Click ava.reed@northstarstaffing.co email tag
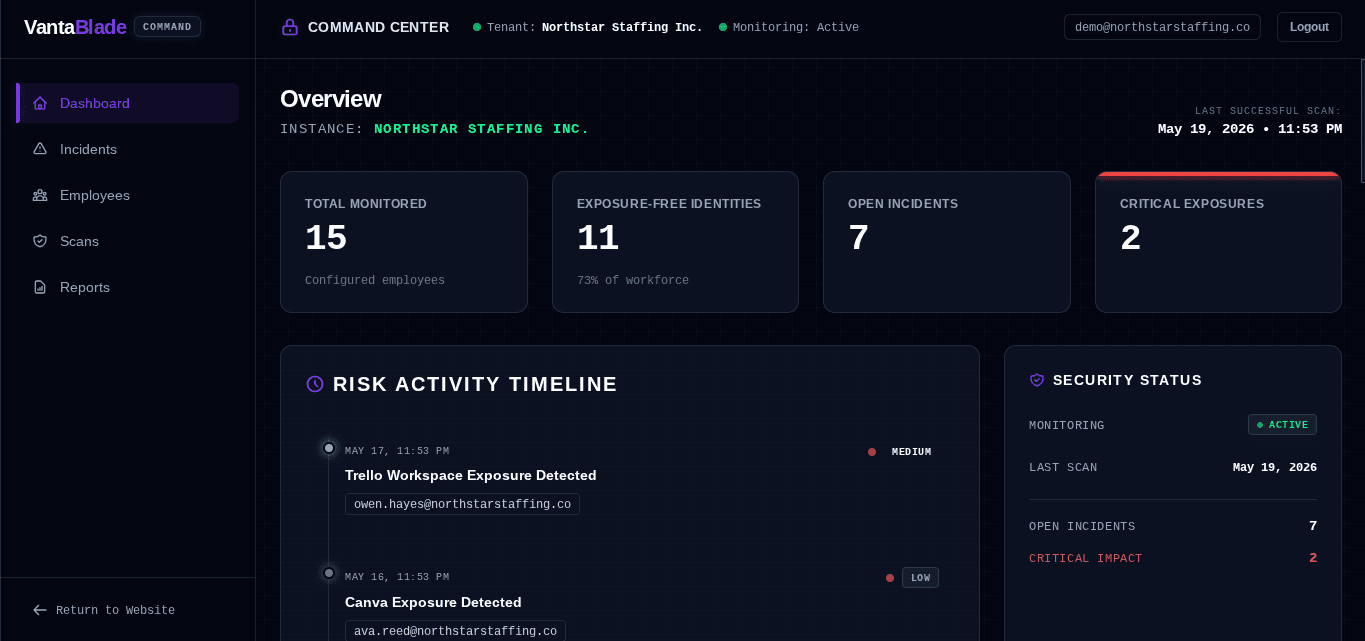 pyautogui.click(x=455, y=631)
